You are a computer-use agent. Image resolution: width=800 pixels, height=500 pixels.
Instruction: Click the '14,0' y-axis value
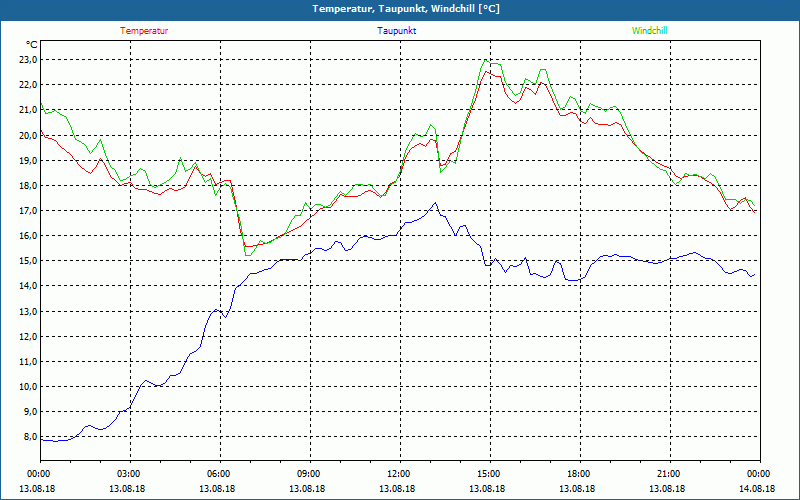click(30, 286)
